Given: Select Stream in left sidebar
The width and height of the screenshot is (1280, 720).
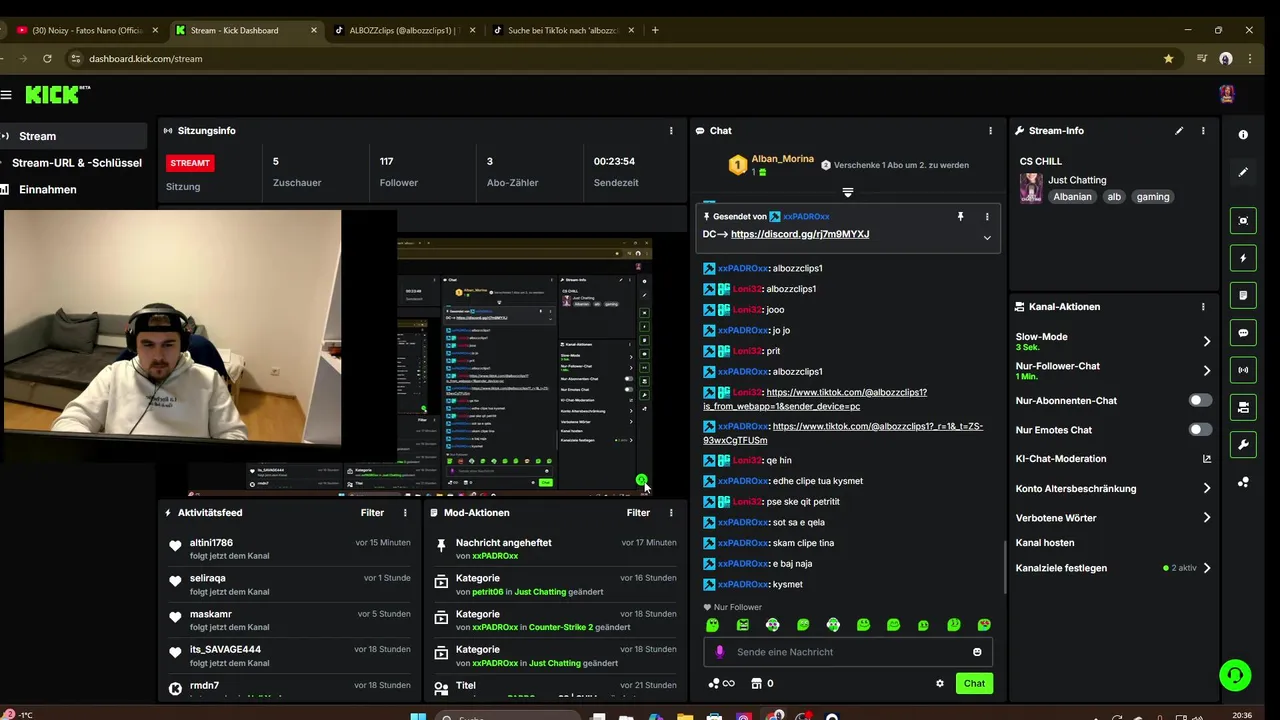Looking at the screenshot, I should pos(74,136).
